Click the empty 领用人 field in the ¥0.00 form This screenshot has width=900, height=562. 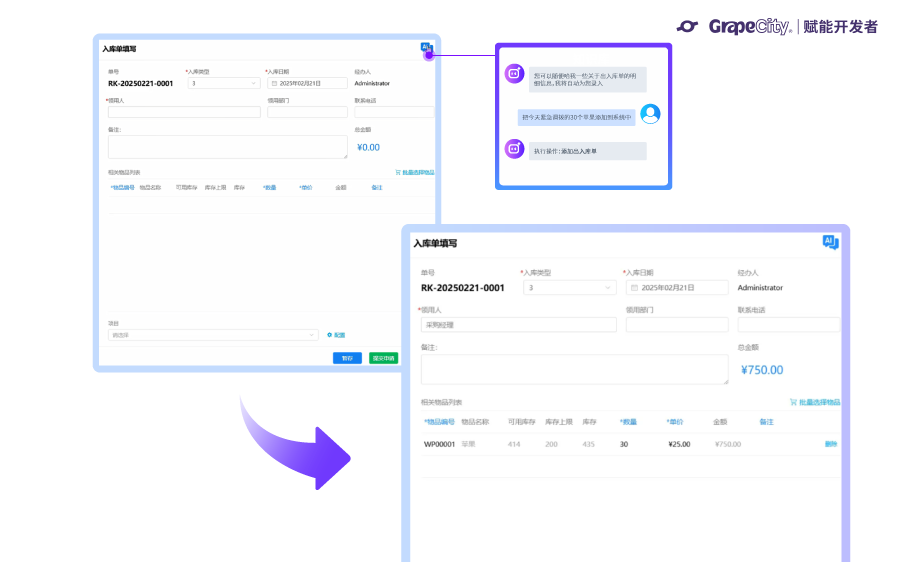point(184,112)
